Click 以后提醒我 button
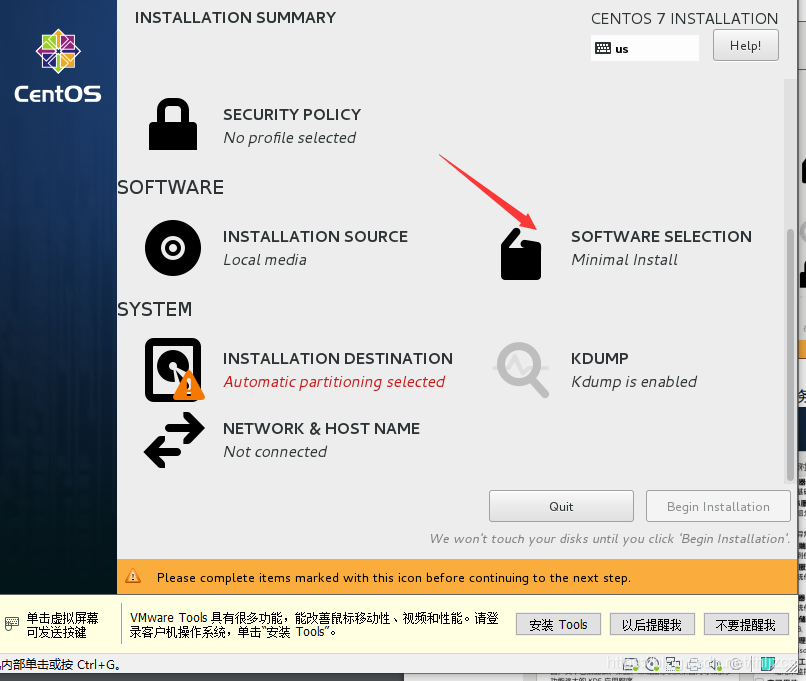806x681 pixels. [x=652, y=624]
